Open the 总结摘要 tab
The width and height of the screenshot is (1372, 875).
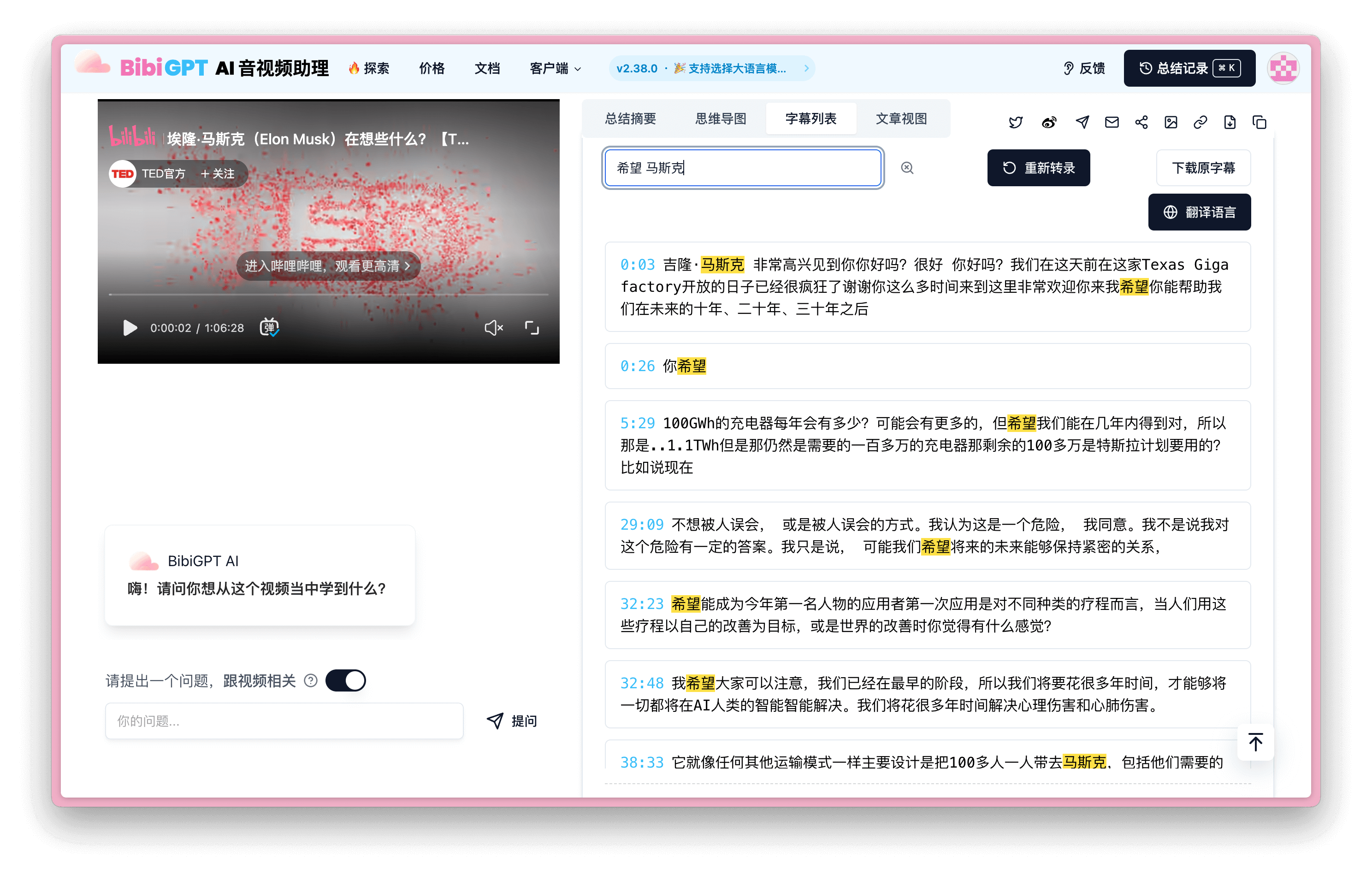point(630,118)
